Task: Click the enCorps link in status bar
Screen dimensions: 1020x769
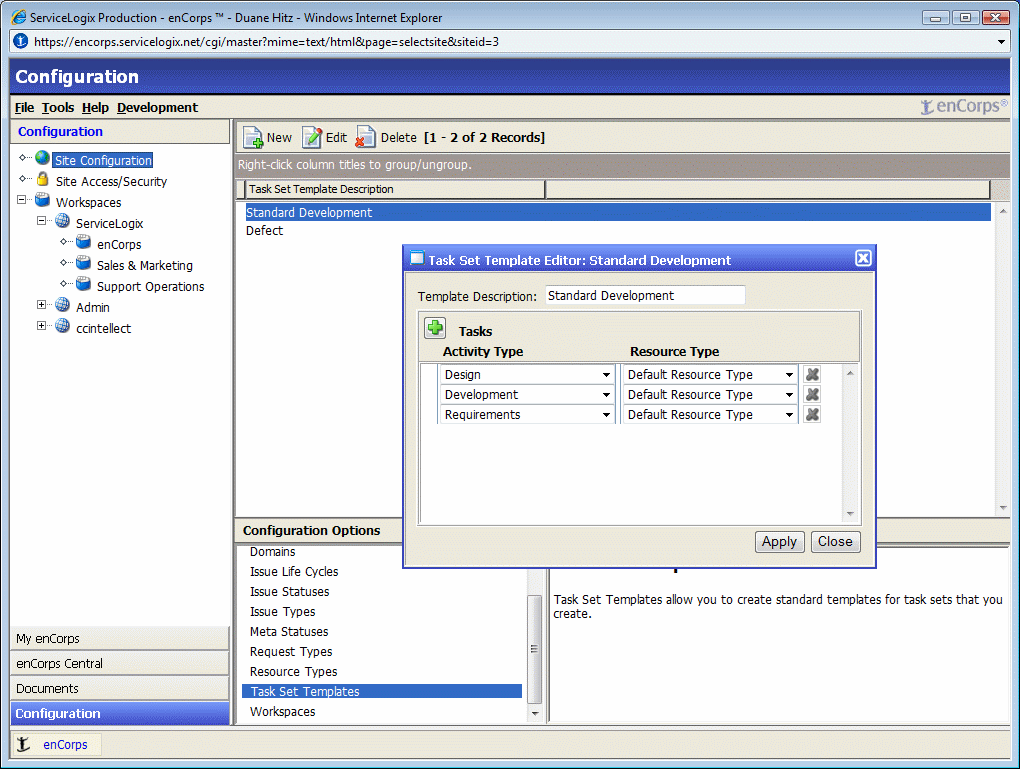Action: (x=65, y=744)
